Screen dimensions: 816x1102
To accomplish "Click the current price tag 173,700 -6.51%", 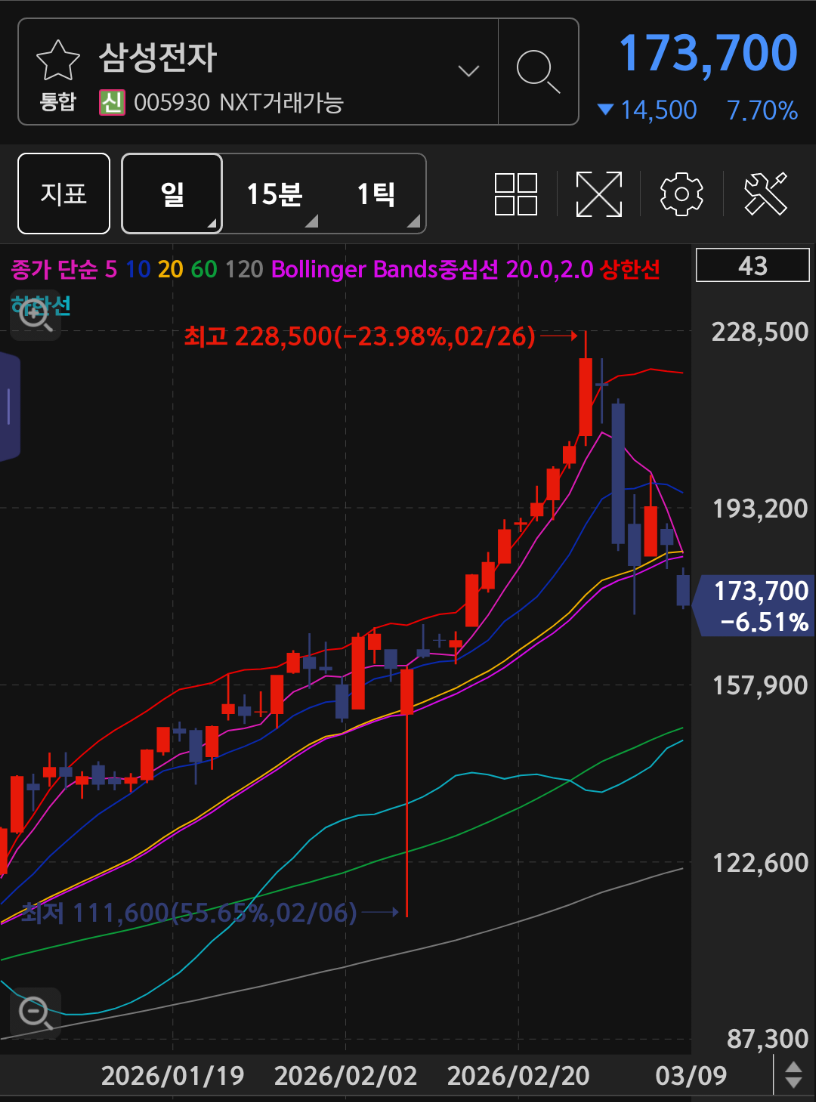I will click(x=756, y=606).
